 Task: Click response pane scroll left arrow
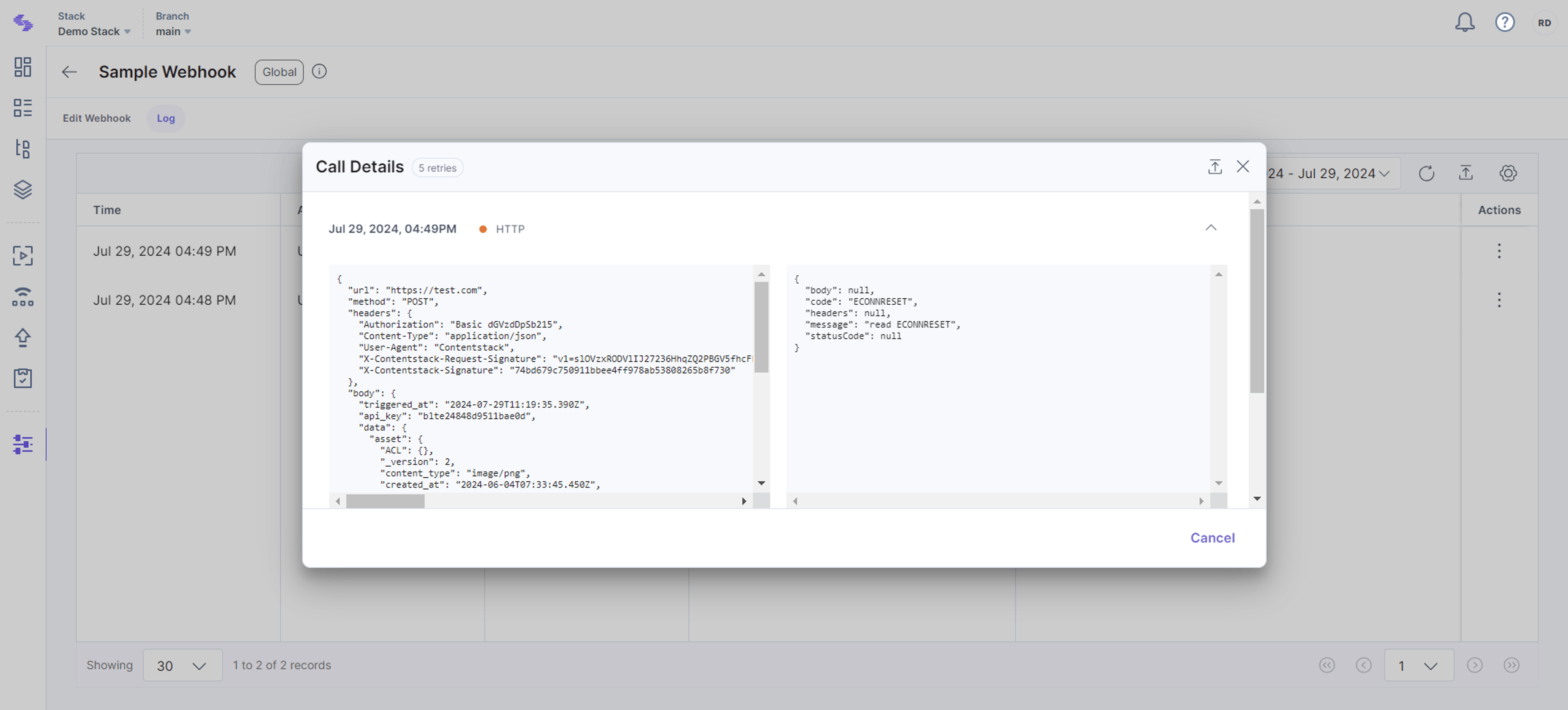[x=795, y=501]
